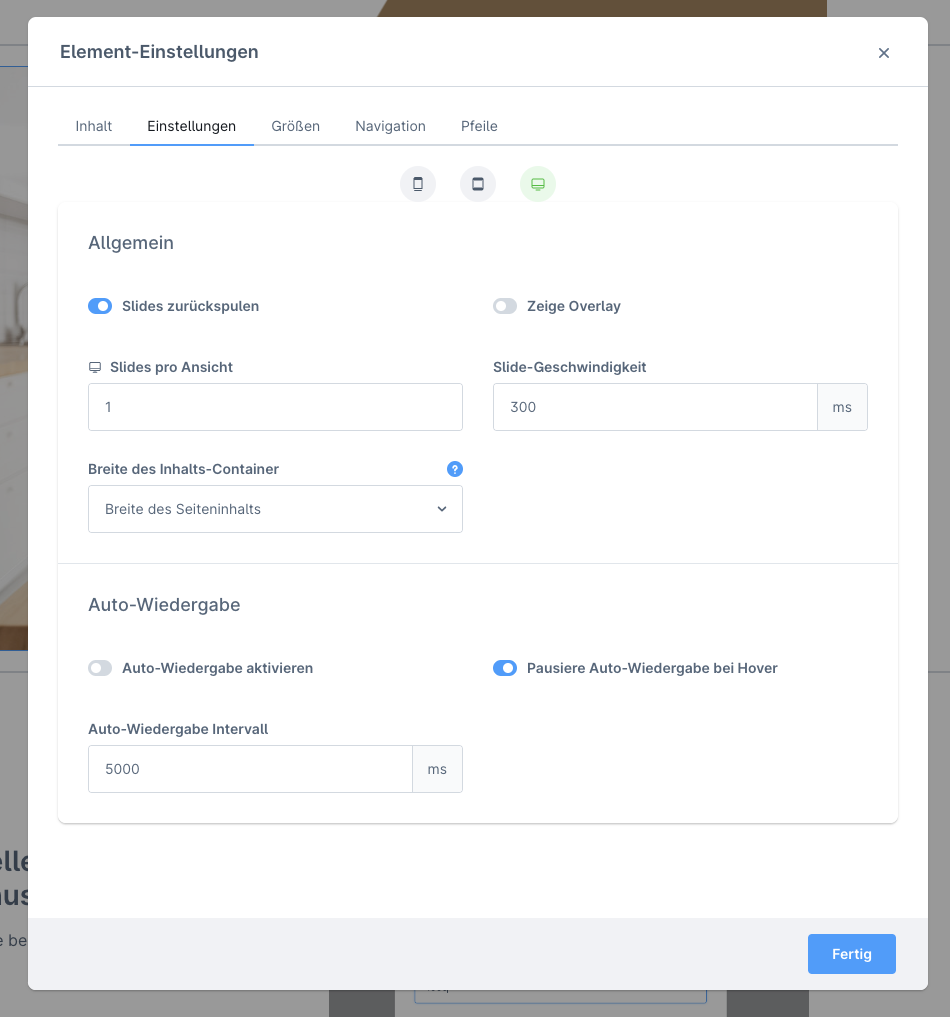
Task: Turn off Pausiere Auto-Wiedergabe bei Hover
Action: click(505, 668)
